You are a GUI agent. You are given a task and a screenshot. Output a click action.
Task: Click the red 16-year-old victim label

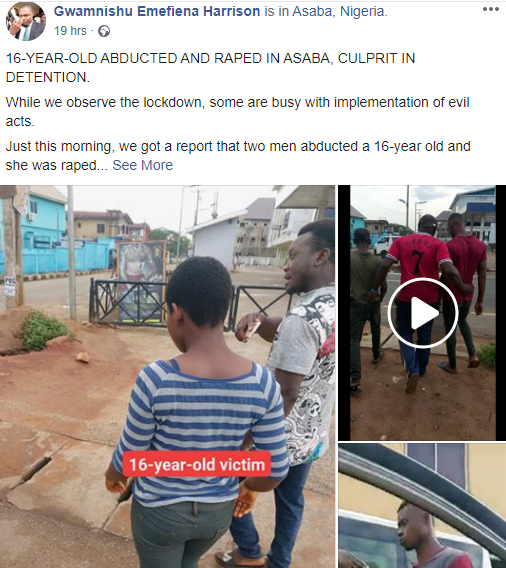[x=197, y=464]
